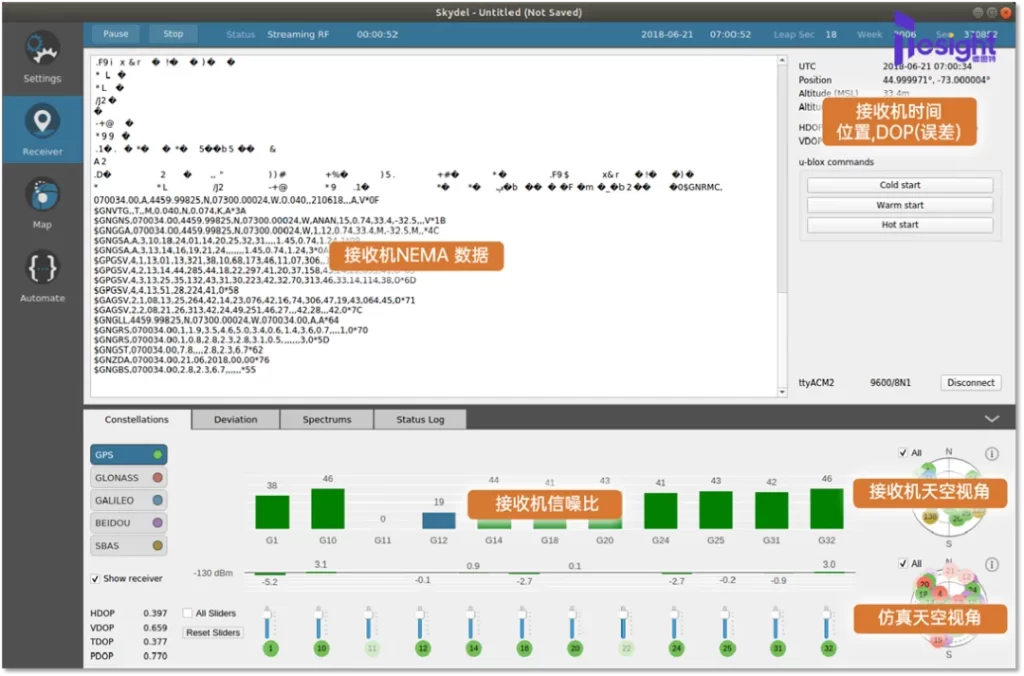Screen dimensions: 1024x676
Task: Select the satellite 31 badge under the sliders
Action: tap(777, 648)
